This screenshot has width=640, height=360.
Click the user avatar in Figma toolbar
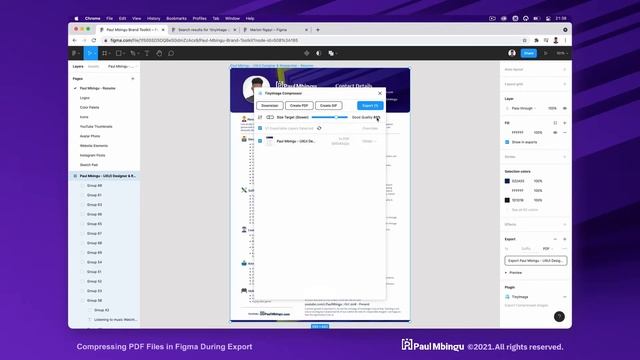tap(512, 53)
